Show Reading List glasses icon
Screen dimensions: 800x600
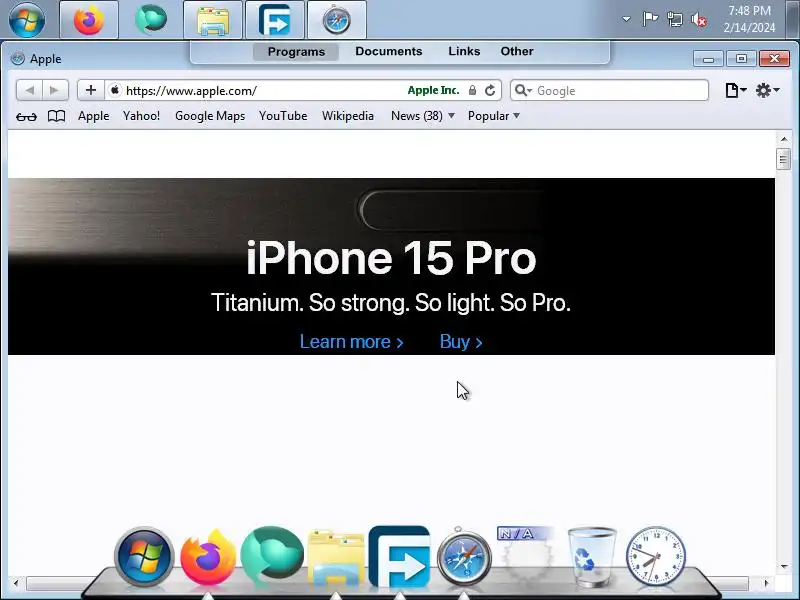pyautogui.click(x=26, y=117)
